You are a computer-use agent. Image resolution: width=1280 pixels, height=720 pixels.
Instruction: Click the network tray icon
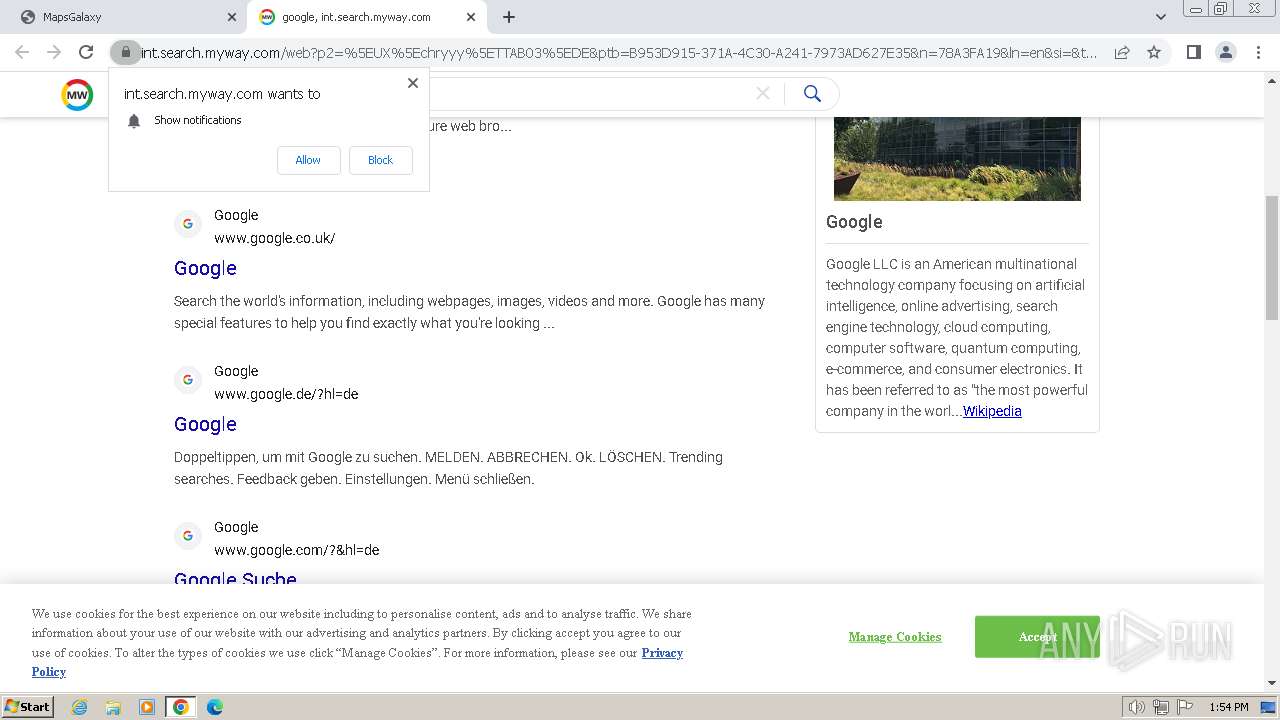1161,707
